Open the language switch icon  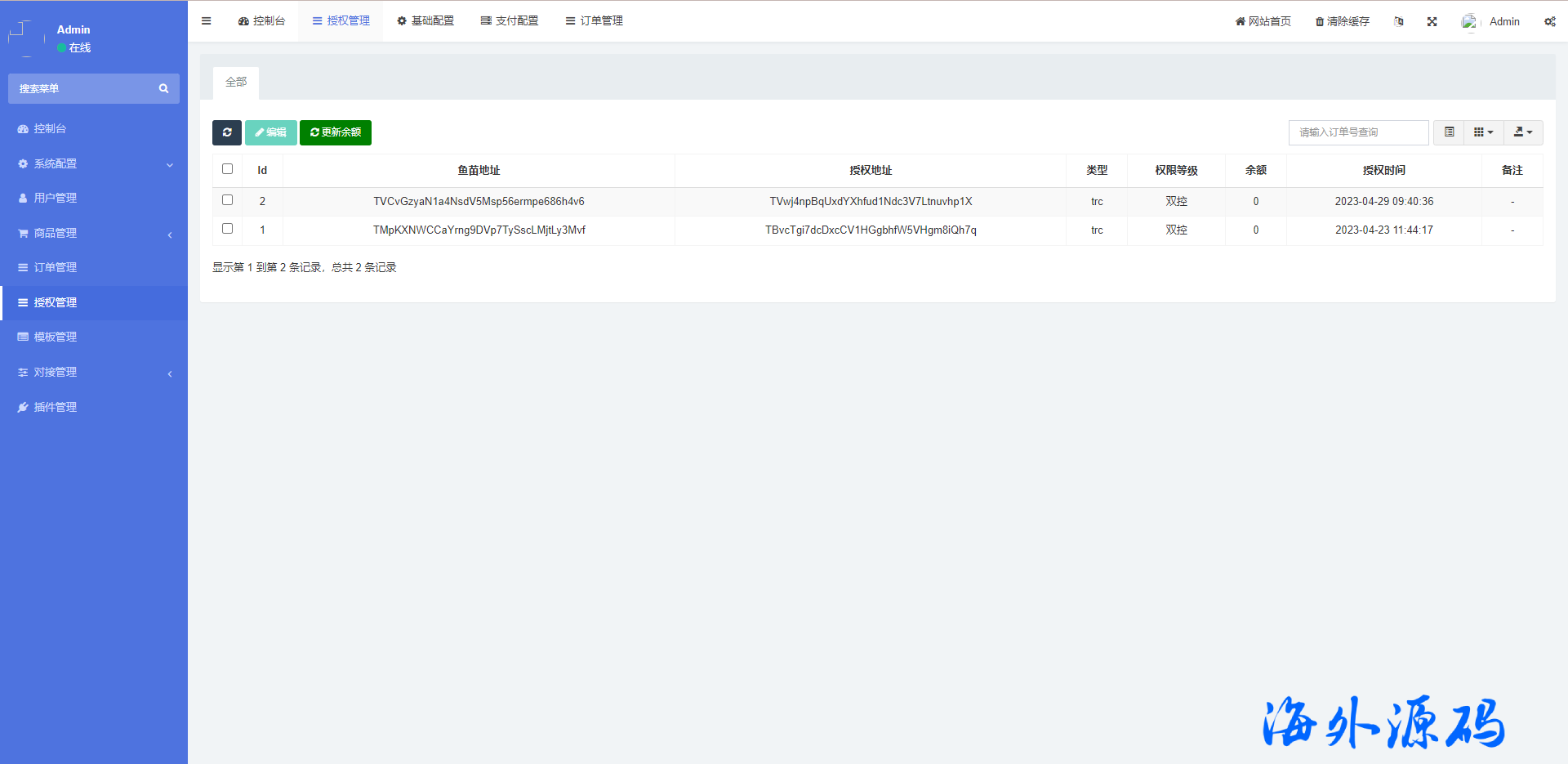(x=1399, y=22)
